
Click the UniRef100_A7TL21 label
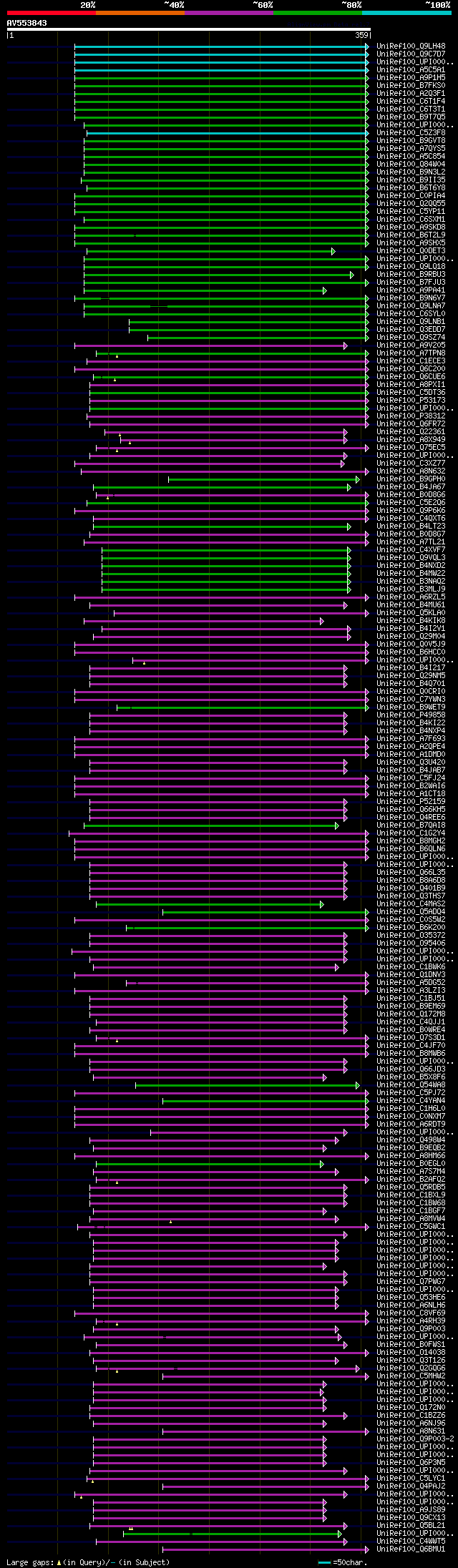point(411,542)
